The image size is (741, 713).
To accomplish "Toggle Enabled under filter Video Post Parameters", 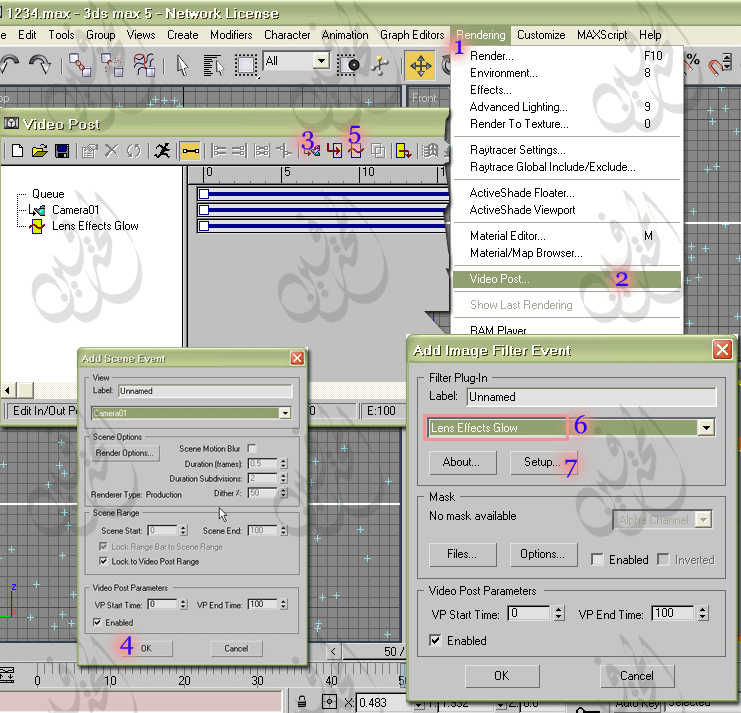I will click(x=435, y=640).
